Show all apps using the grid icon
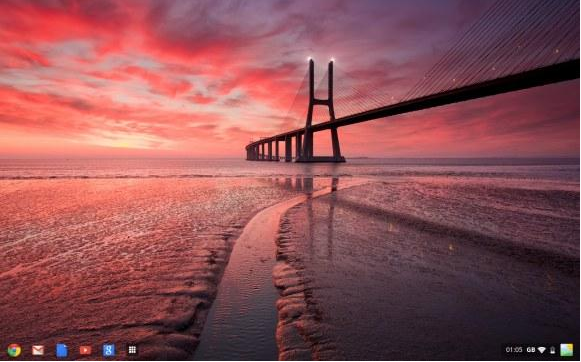Image resolution: width=581 pixels, height=362 pixels. click(132, 350)
